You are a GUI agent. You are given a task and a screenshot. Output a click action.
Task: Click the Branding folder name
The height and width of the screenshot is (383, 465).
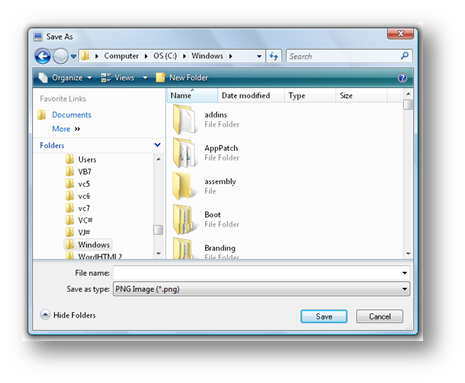click(220, 248)
